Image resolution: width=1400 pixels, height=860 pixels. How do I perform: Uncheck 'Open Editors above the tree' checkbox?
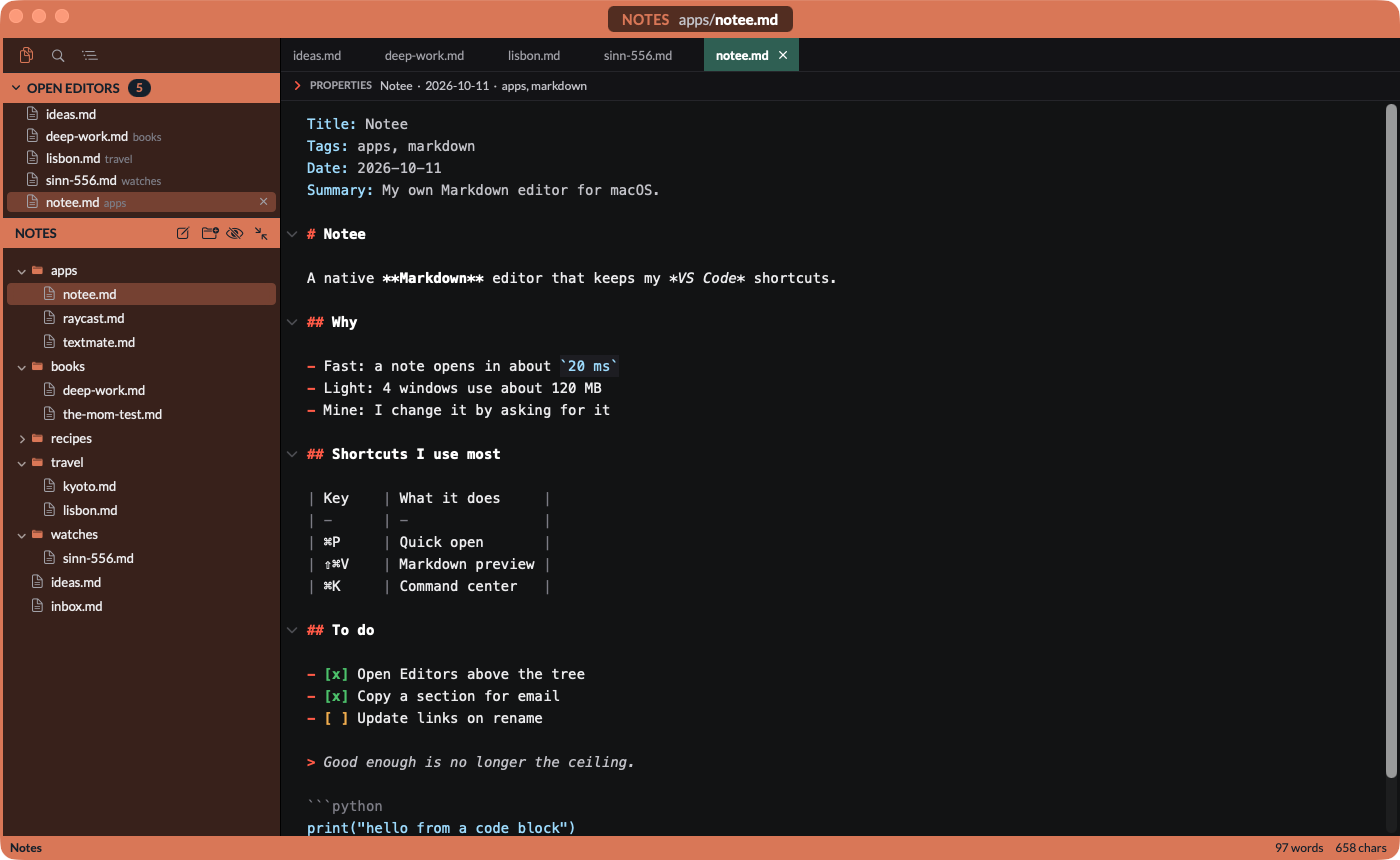coord(336,674)
